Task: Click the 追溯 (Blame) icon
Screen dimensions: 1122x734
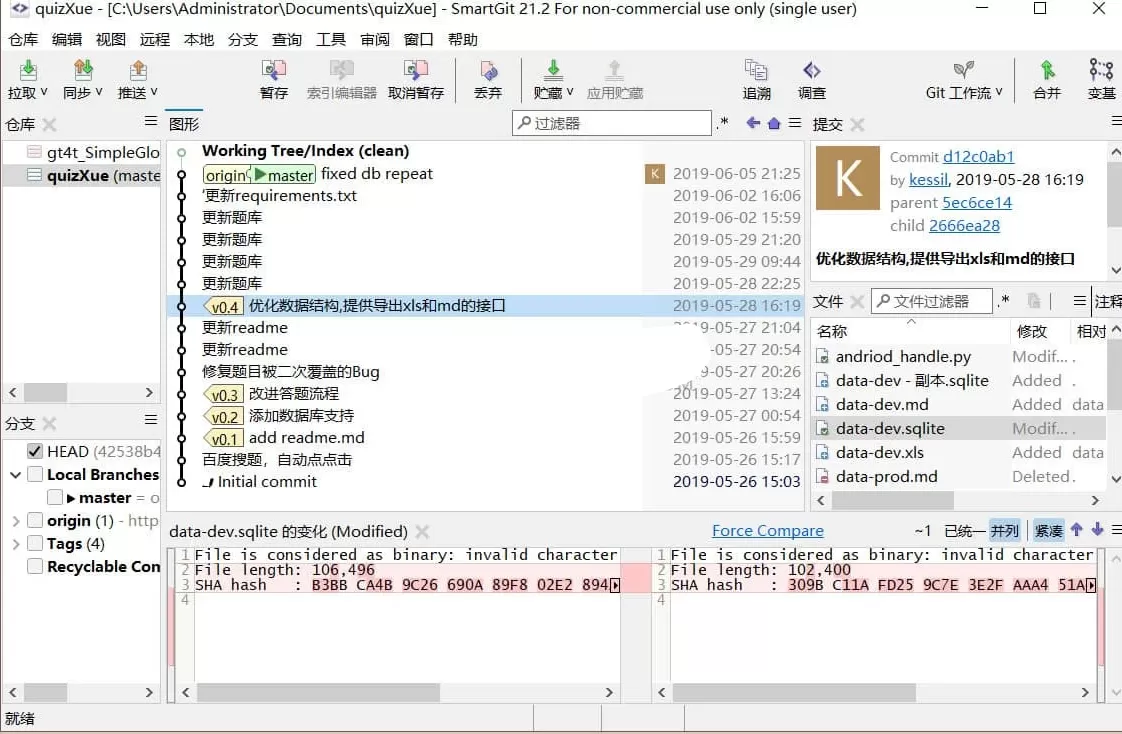Action: 757,80
